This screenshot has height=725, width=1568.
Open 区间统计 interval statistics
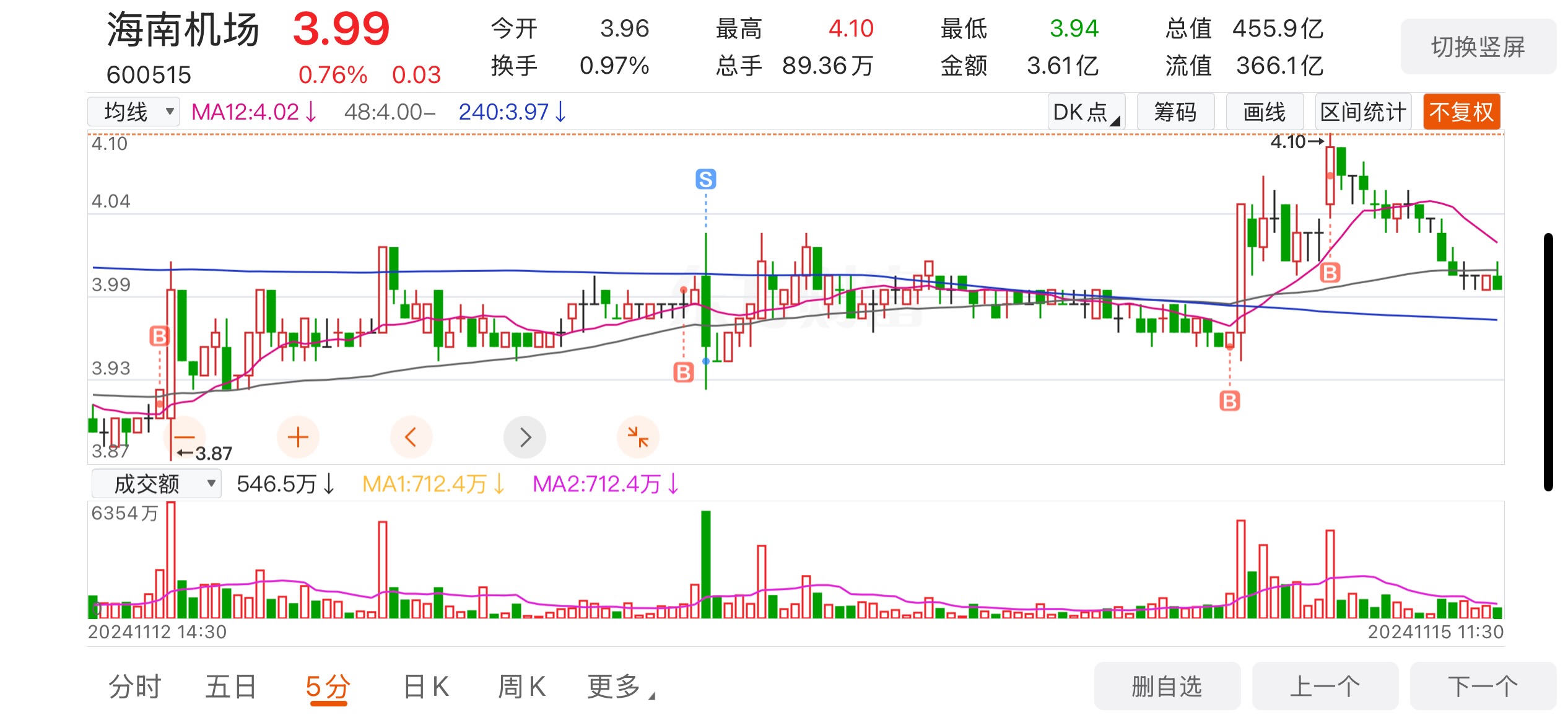pos(1362,112)
